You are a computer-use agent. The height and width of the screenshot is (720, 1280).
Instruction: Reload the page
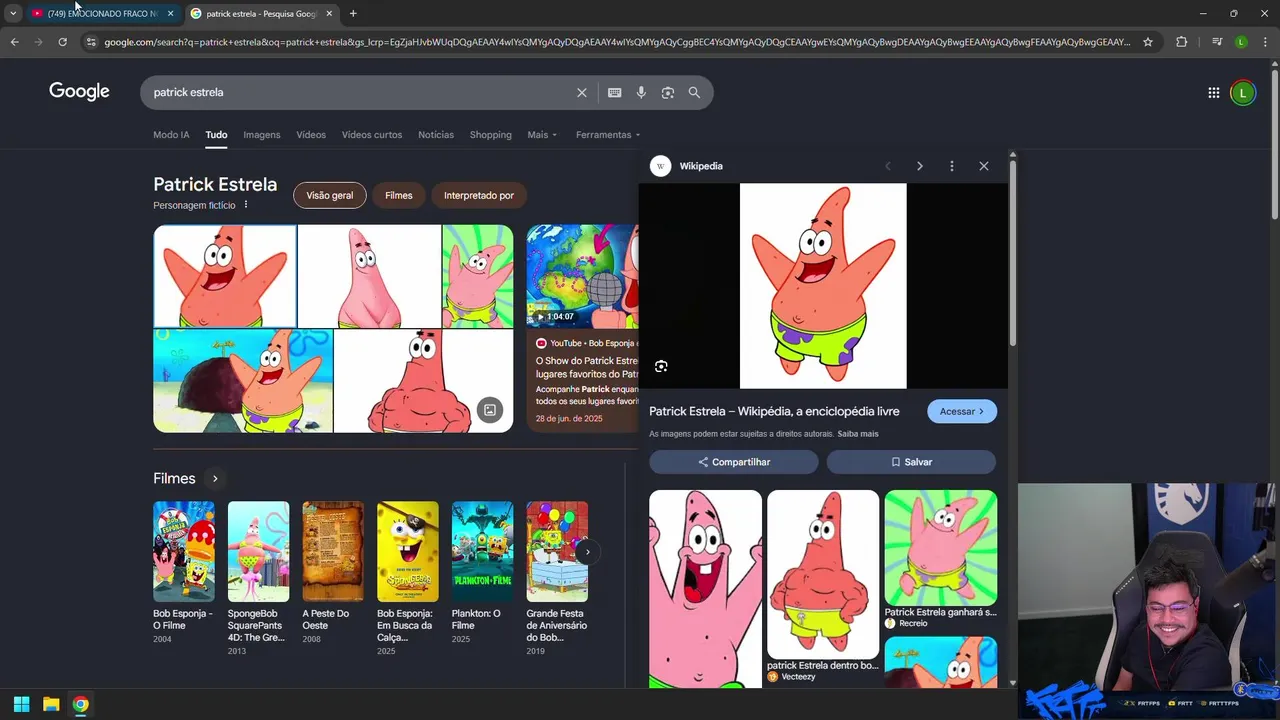click(x=62, y=42)
